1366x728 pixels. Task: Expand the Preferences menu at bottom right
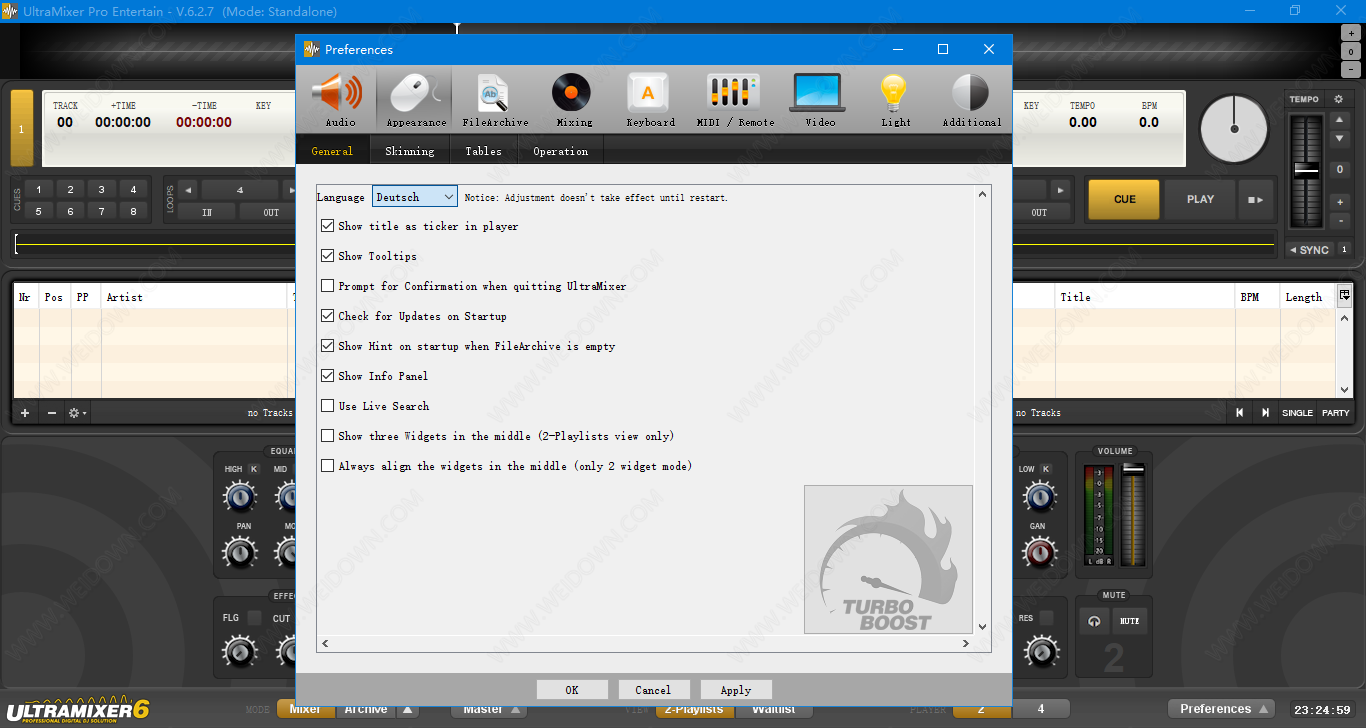[x=1221, y=709]
